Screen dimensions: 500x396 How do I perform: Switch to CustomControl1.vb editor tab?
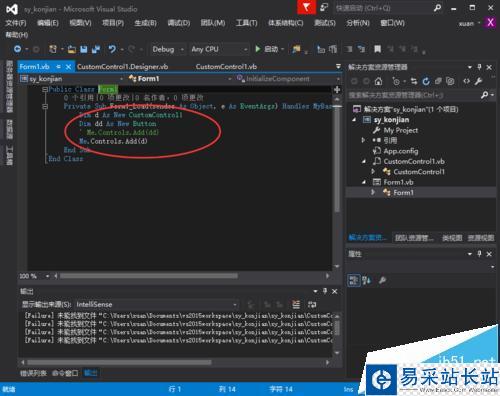[226, 67]
